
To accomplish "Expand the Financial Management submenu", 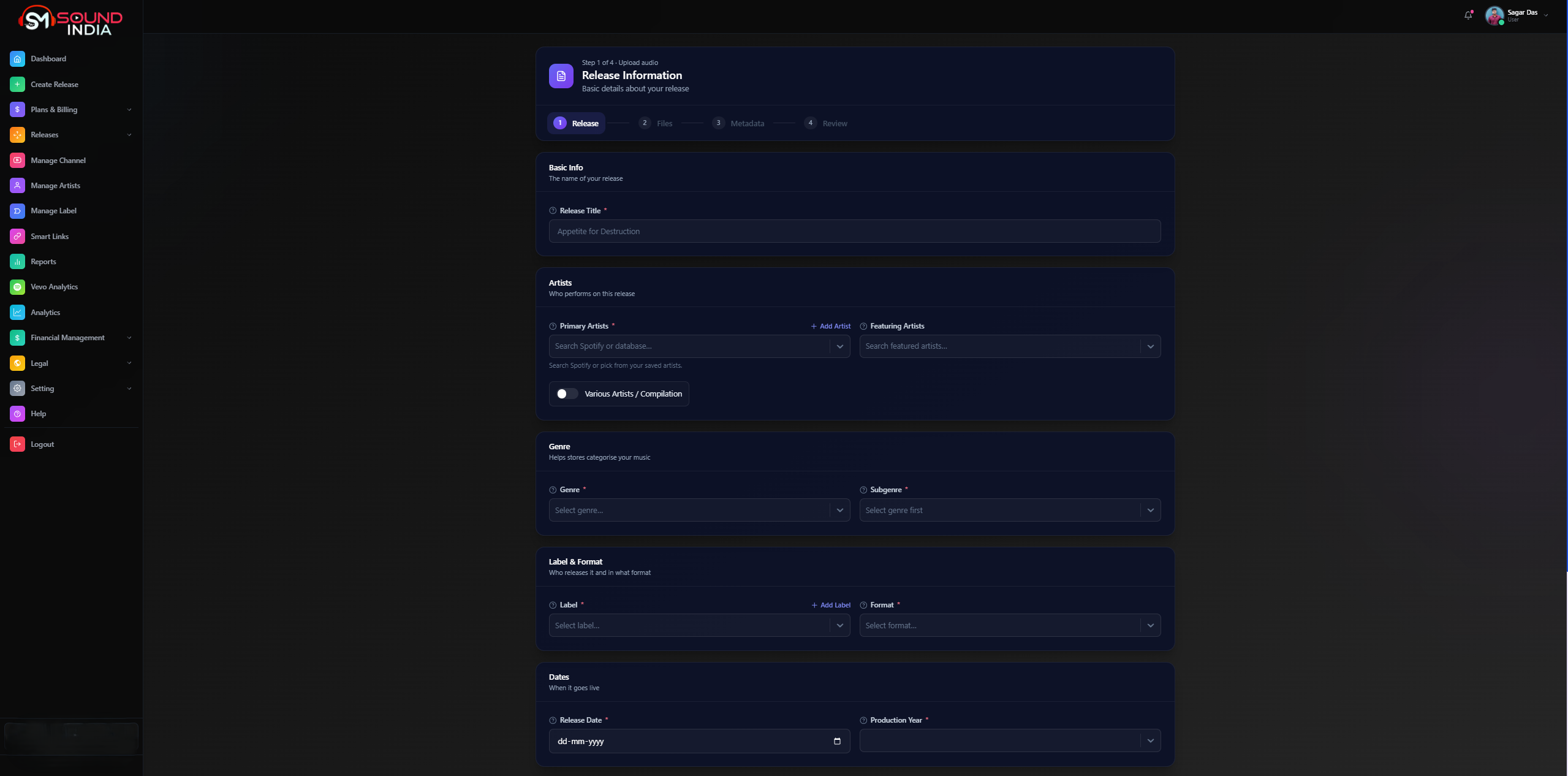I will point(129,338).
